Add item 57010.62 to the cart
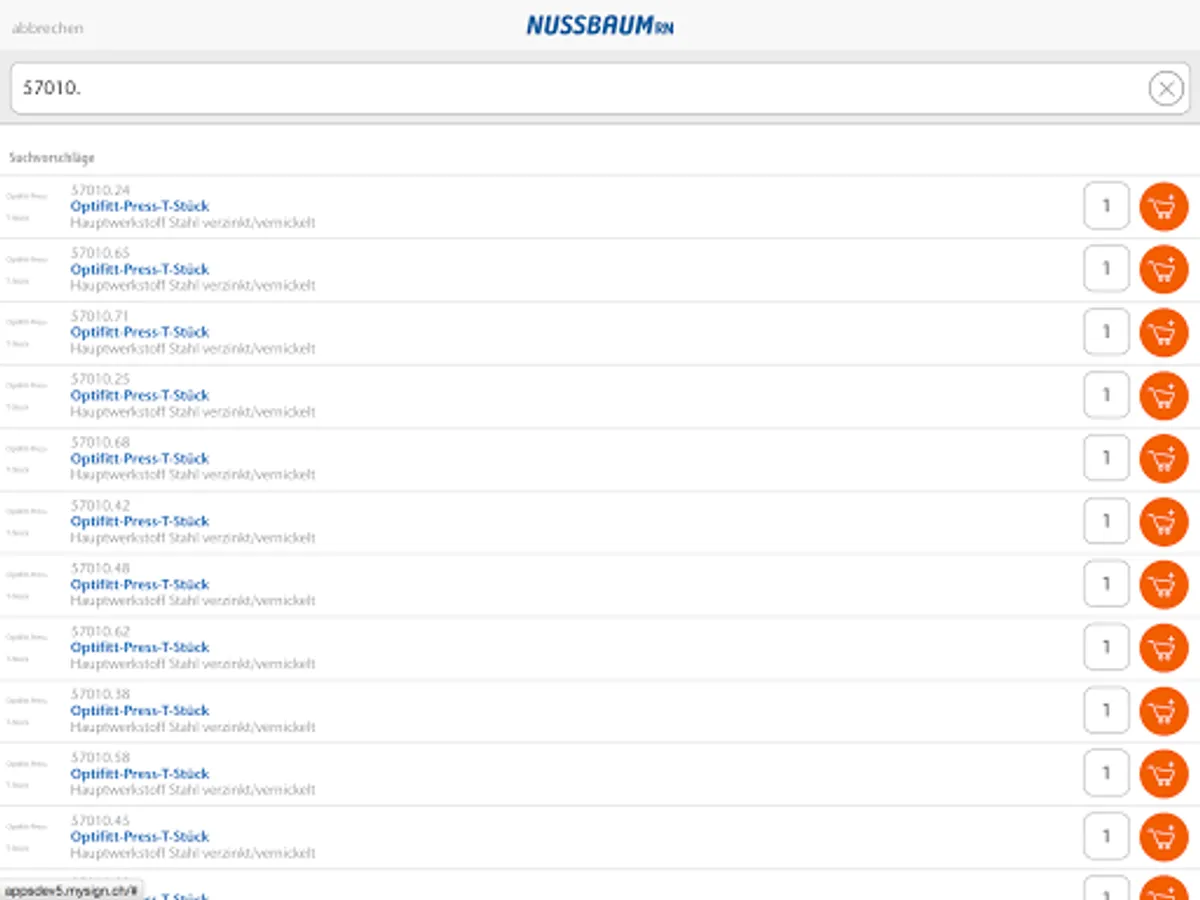The height and width of the screenshot is (900, 1200). click(1164, 648)
